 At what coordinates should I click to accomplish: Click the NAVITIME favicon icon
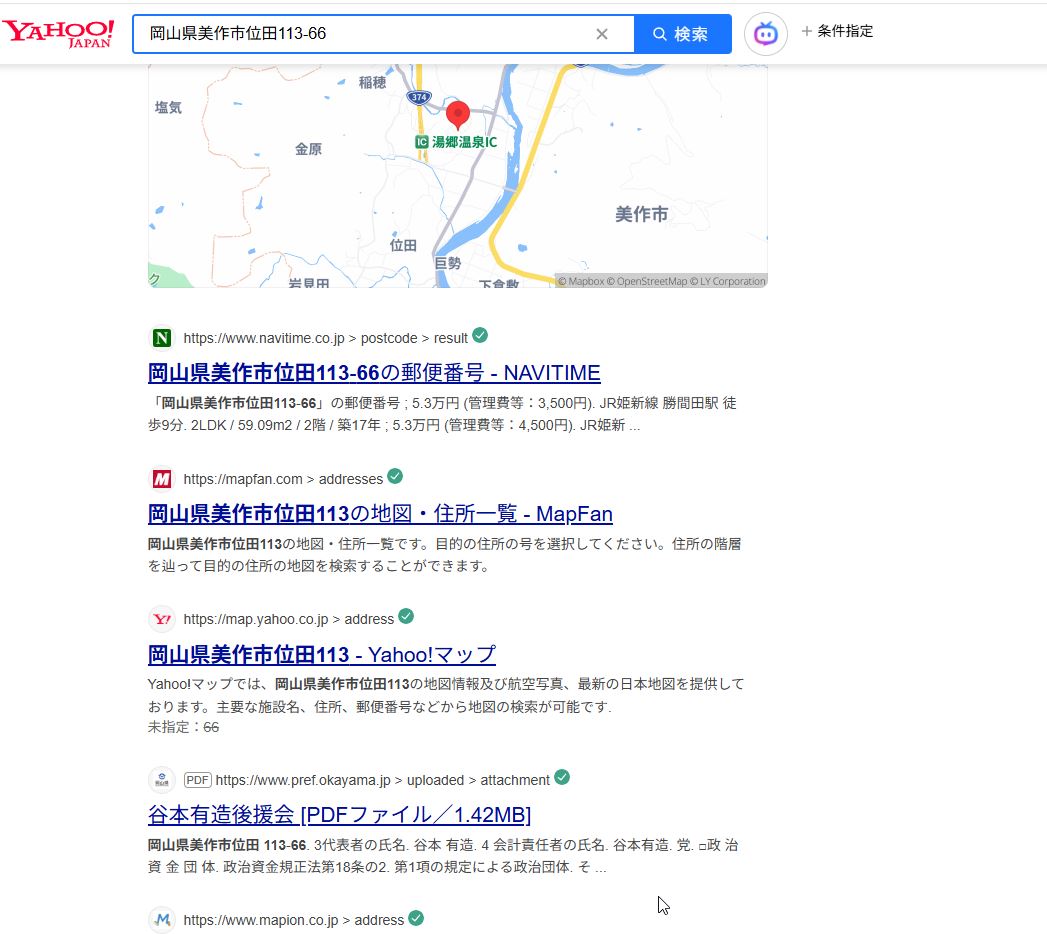[162, 338]
